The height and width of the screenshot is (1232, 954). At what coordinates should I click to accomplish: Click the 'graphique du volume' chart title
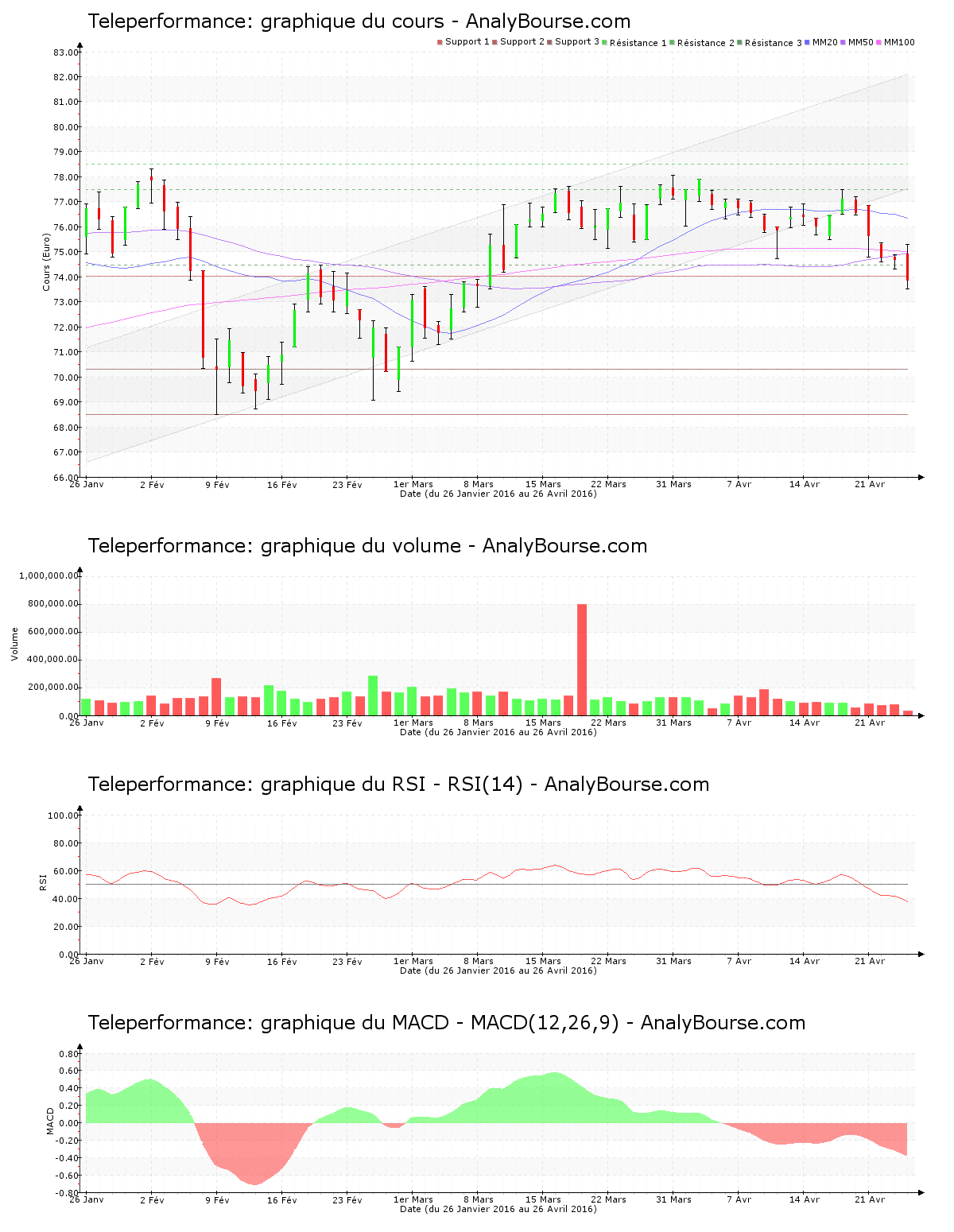[367, 546]
